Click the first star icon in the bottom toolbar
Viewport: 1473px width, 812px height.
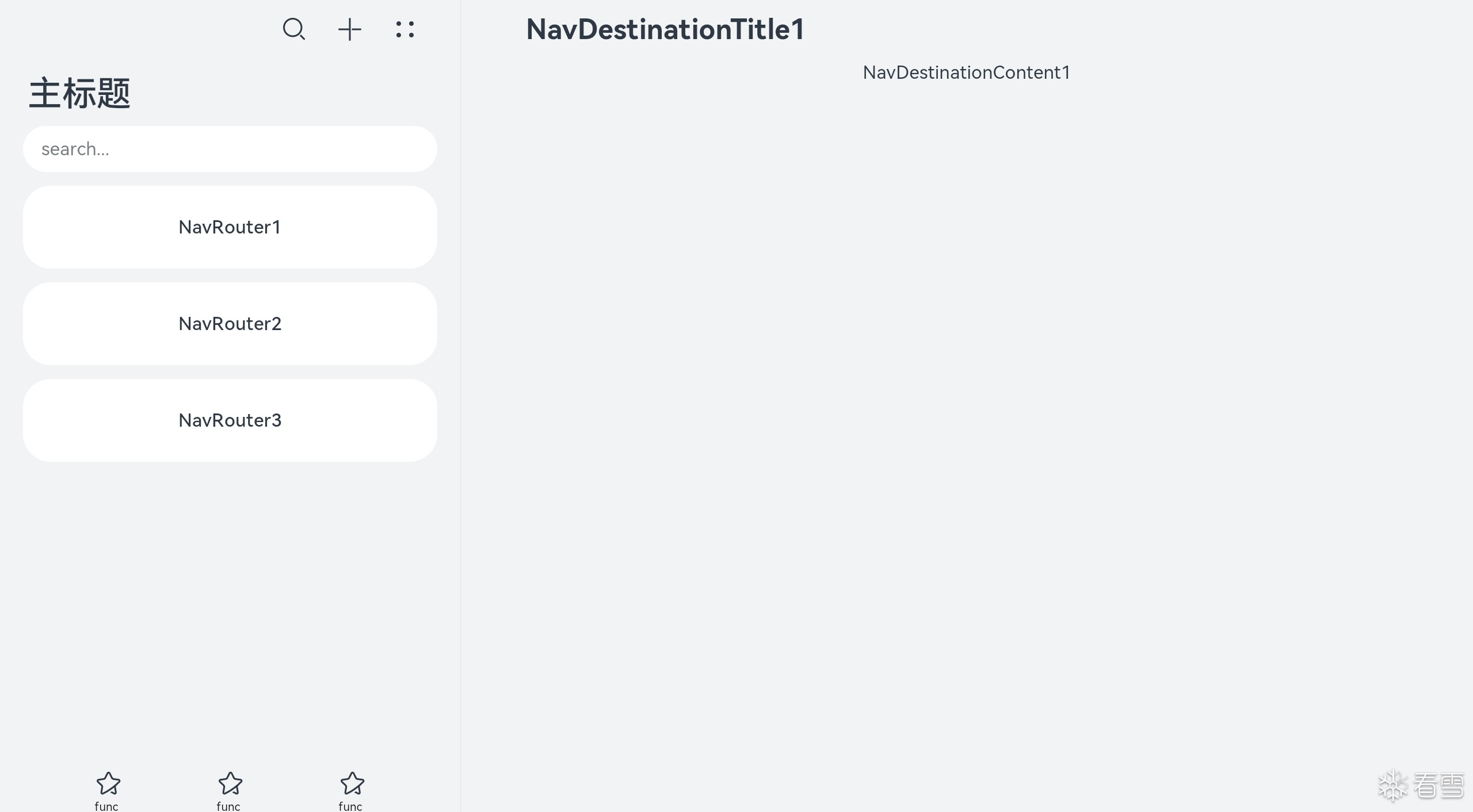click(x=108, y=783)
